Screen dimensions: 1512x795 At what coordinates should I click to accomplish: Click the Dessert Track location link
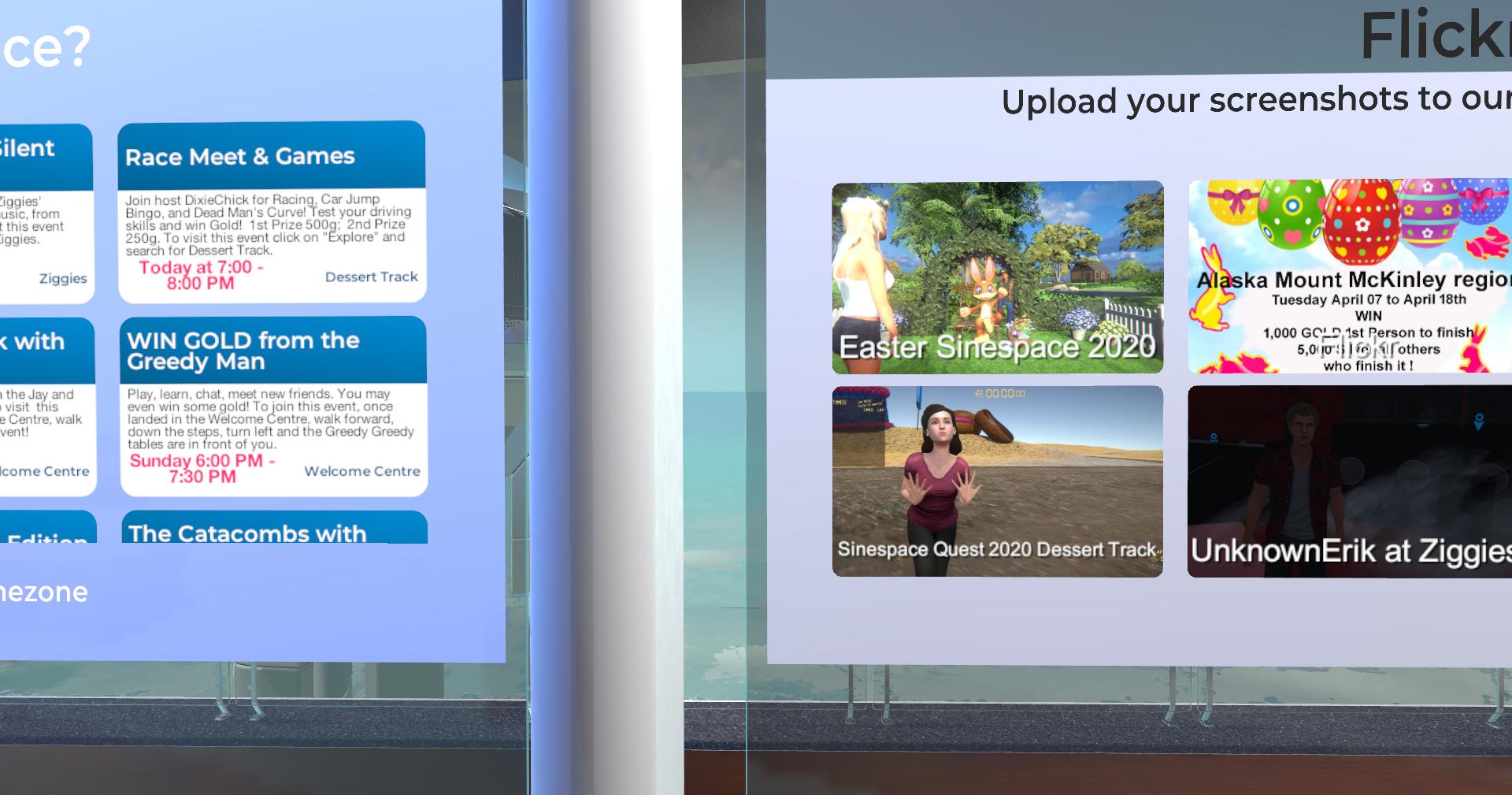coord(371,277)
